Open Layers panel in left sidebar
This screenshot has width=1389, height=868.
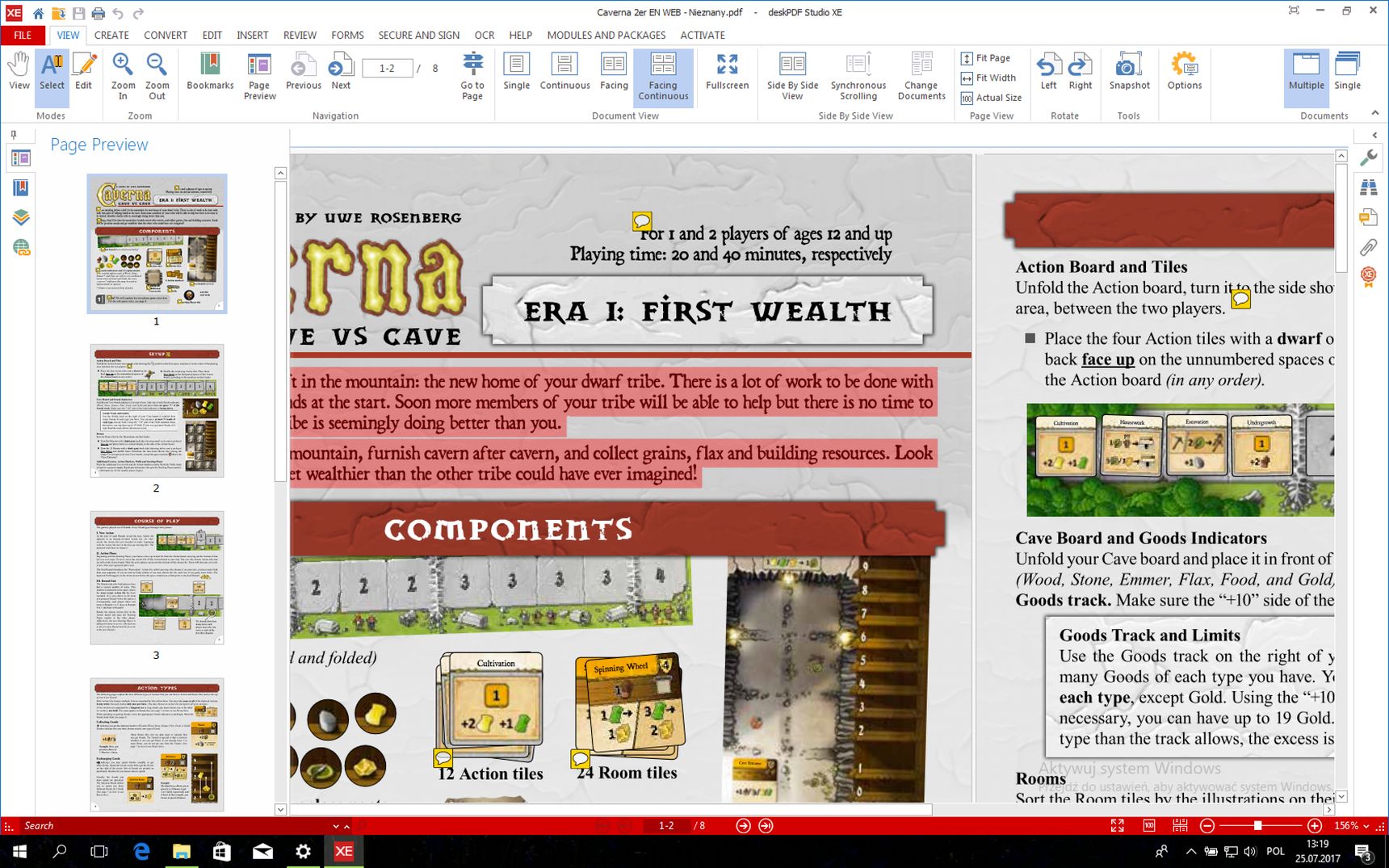coord(21,217)
